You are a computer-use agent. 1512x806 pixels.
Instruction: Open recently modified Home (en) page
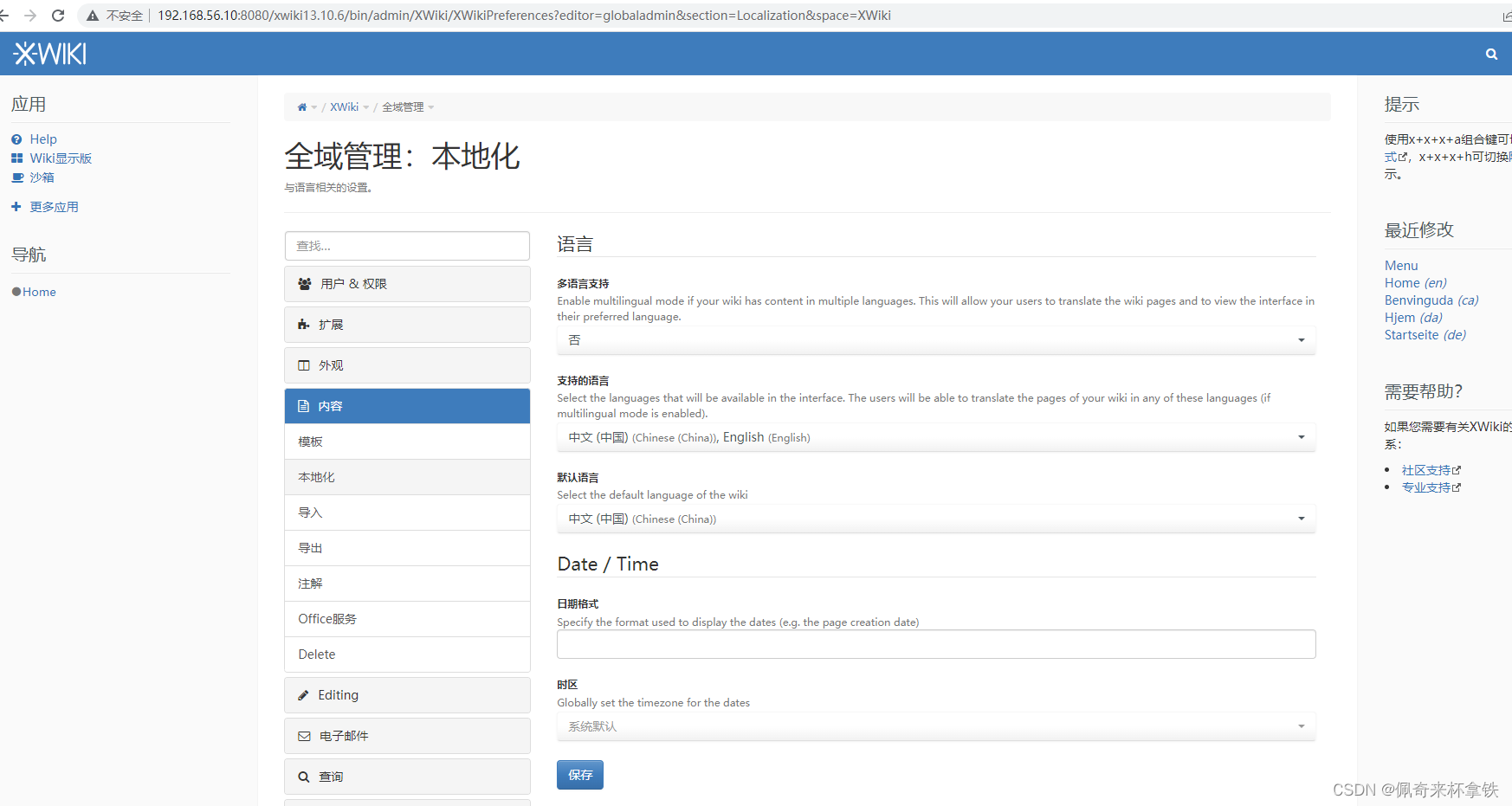click(1415, 283)
